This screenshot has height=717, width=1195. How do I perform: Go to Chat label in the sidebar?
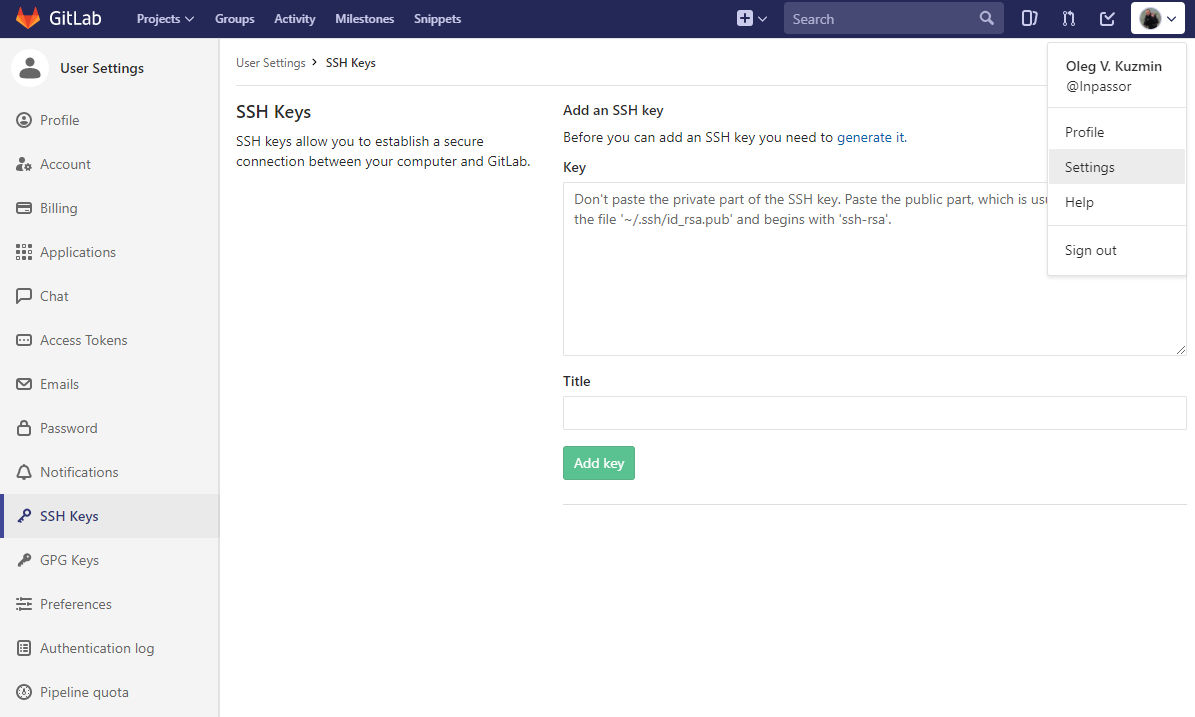pos(54,296)
